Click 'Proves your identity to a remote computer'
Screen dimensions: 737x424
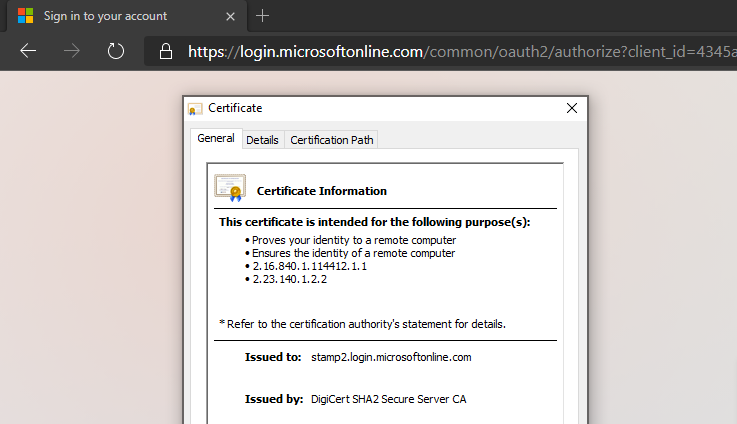click(x=354, y=240)
